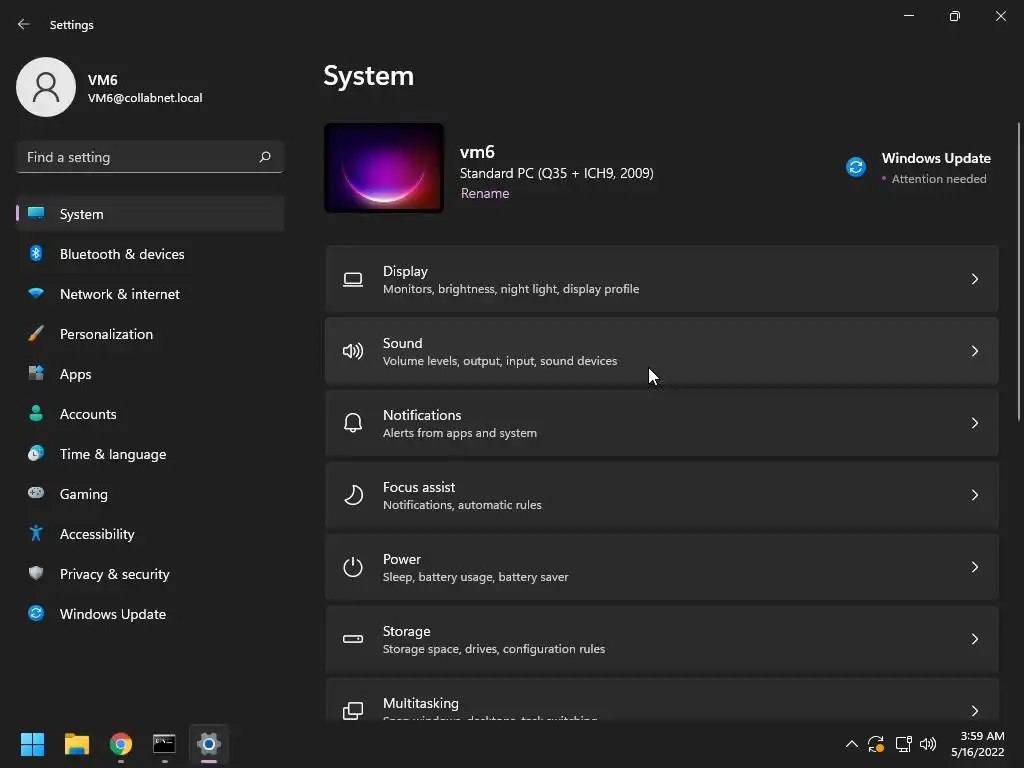The image size is (1024, 768).
Task: Click the Gaming controller icon
Action: click(x=36, y=493)
